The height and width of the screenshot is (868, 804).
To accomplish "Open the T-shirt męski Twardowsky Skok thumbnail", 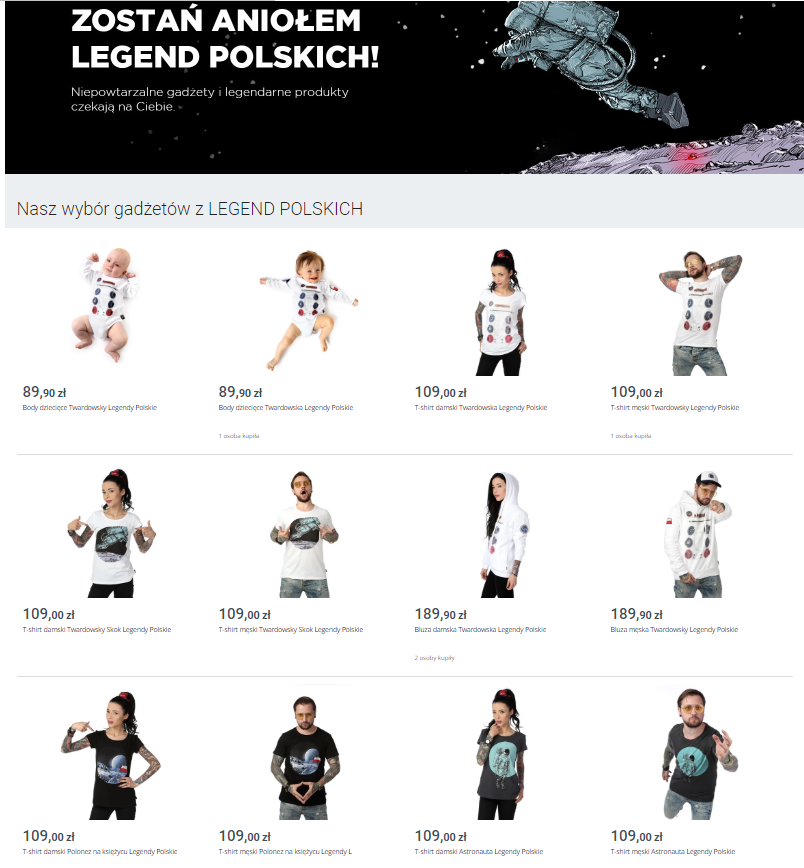I will [x=304, y=535].
